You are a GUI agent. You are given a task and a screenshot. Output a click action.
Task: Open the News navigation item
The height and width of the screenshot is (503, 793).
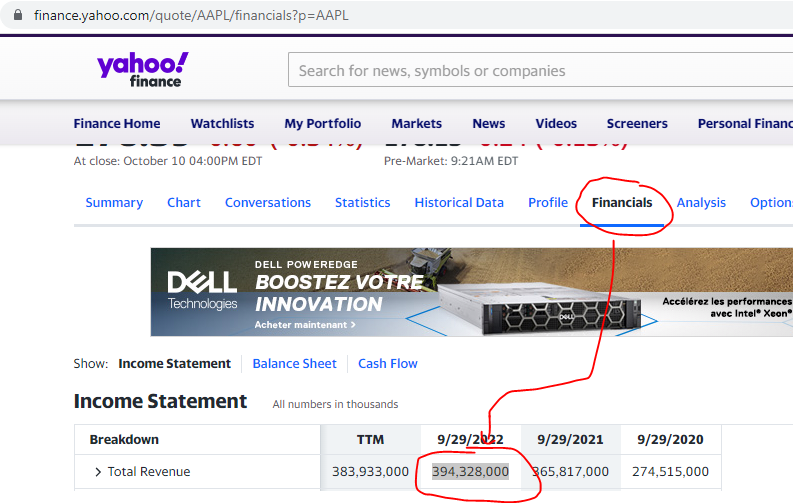pyautogui.click(x=489, y=123)
